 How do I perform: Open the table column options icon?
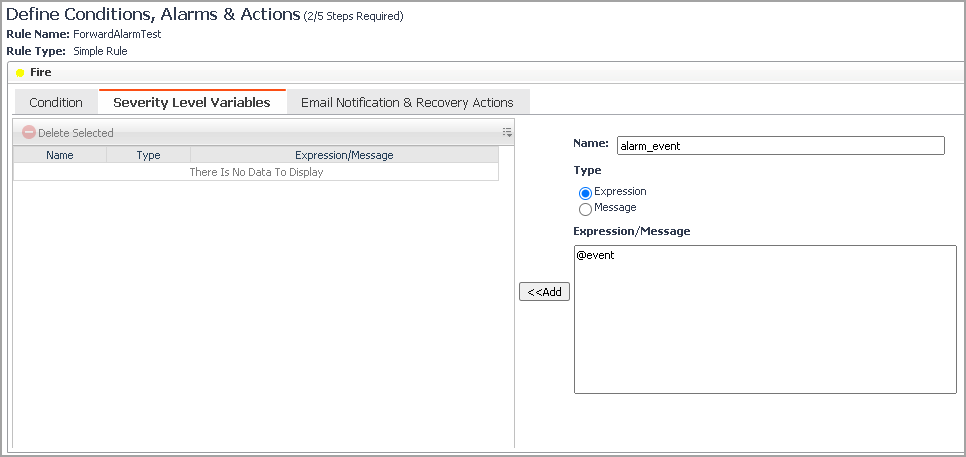507,132
